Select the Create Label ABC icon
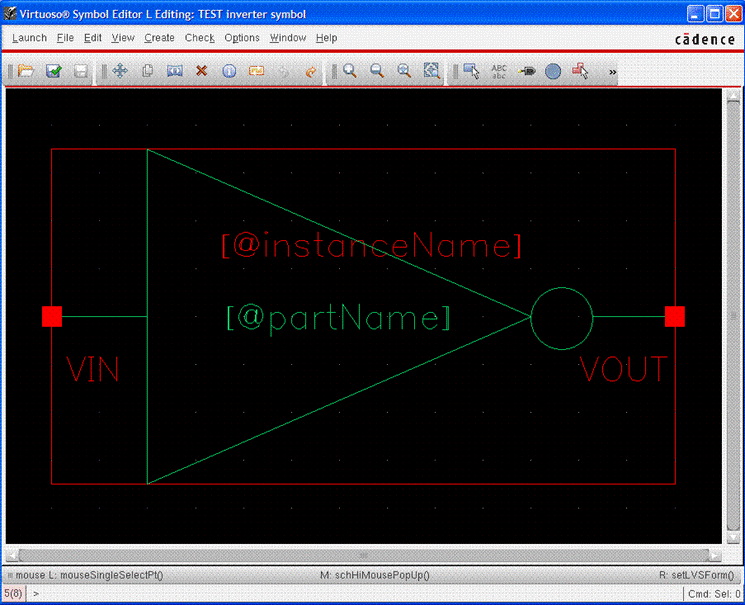Screen dimensions: 745x605 (x=499, y=72)
